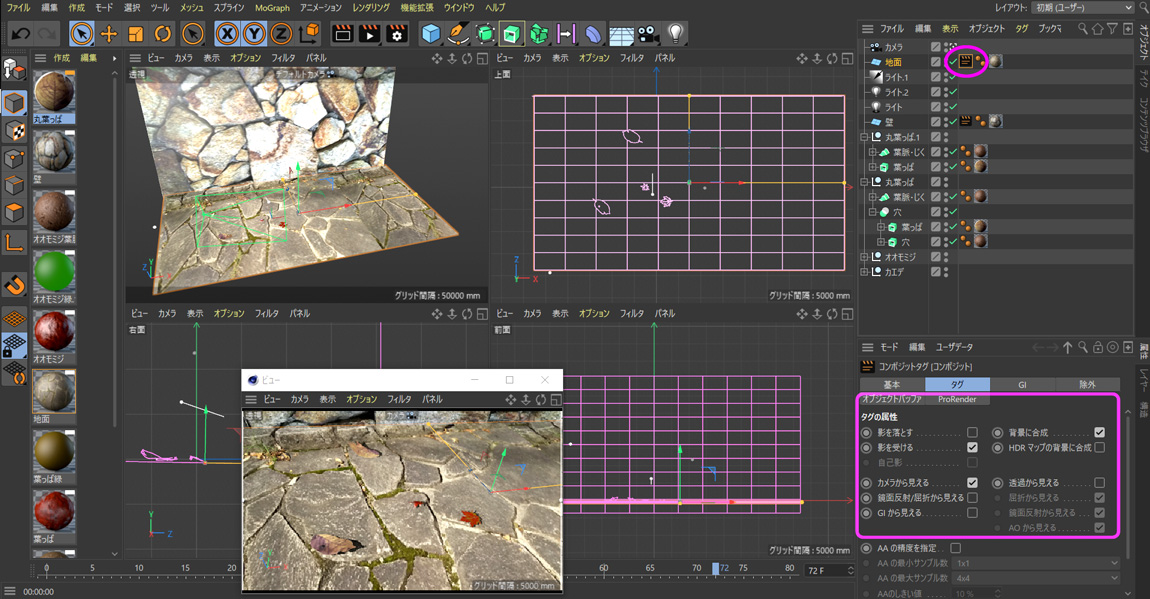Click the ProRender tab button
Viewport: 1150px width, 599px height.
pos(957,400)
